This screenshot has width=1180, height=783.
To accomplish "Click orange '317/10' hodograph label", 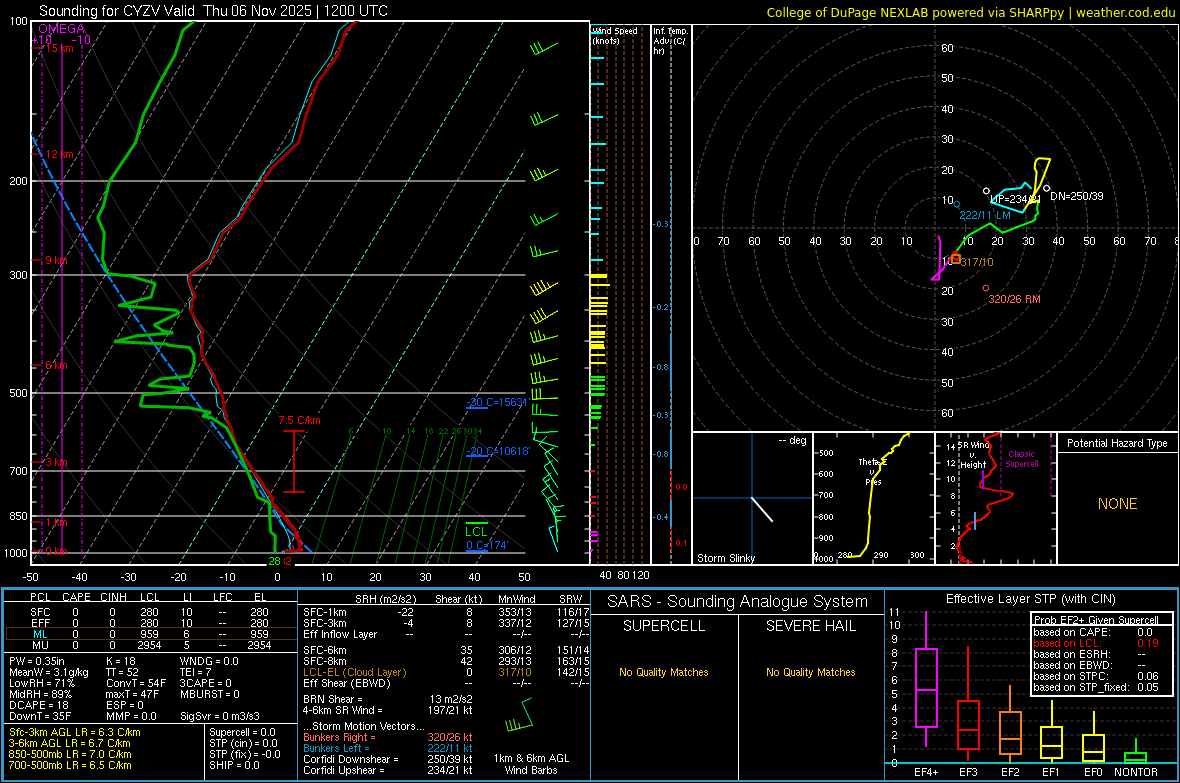I will click(x=977, y=262).
